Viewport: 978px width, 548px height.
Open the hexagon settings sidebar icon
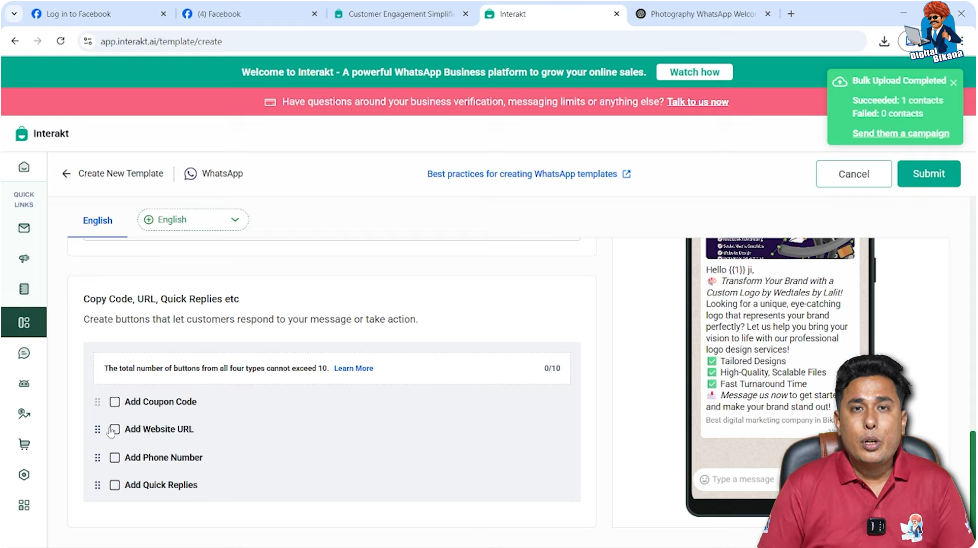point(24,474)
